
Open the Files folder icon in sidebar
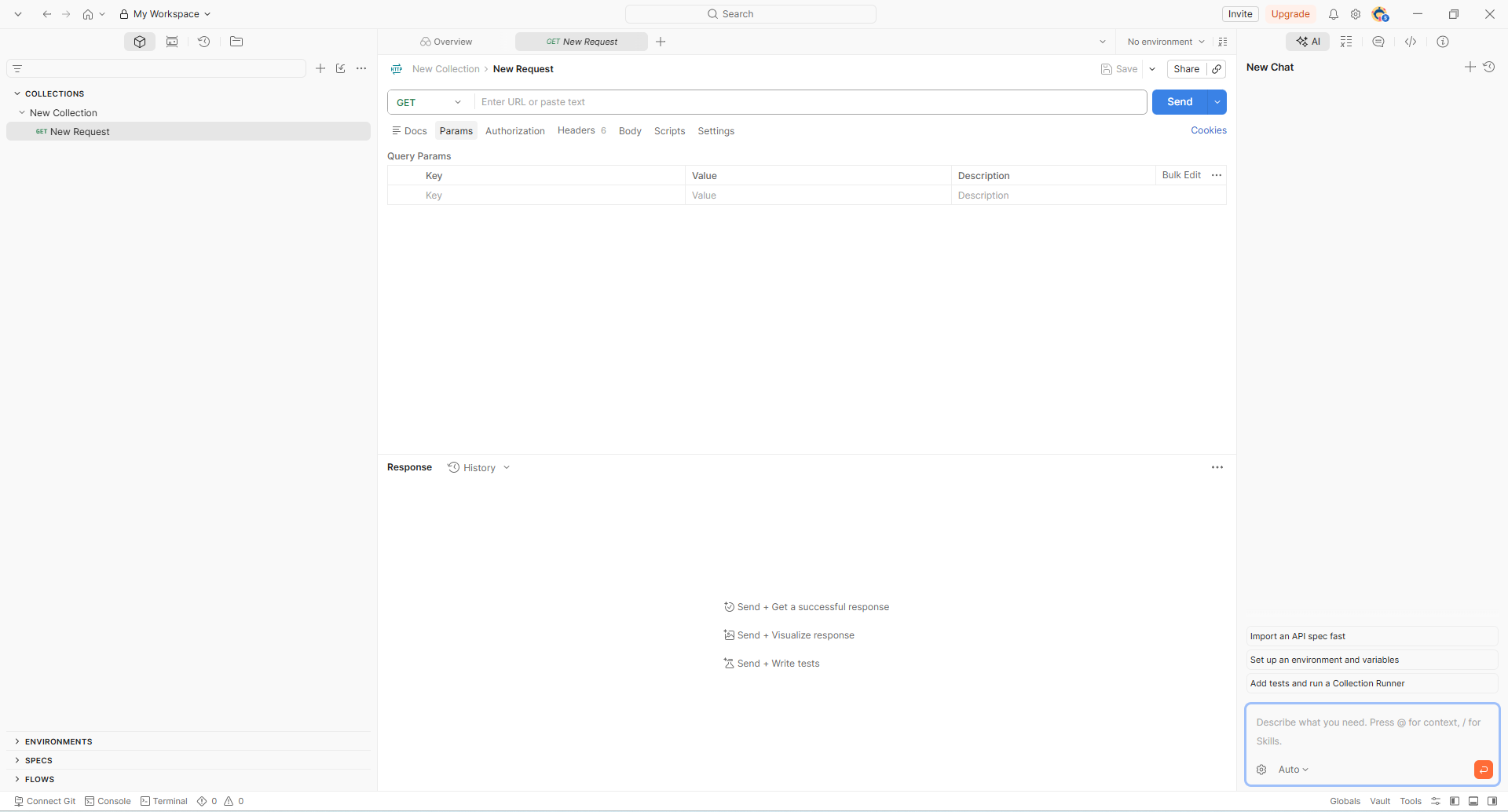pos(236,42)
